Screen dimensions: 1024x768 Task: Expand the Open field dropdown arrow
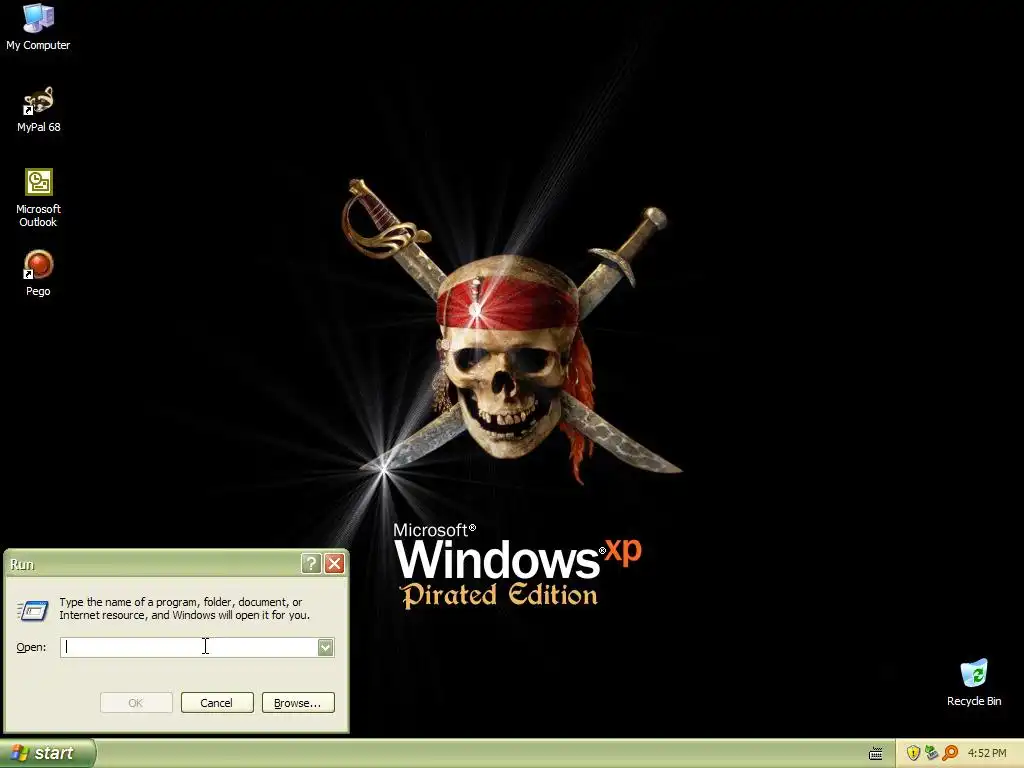pyautogui.click(x=325, y=647)
